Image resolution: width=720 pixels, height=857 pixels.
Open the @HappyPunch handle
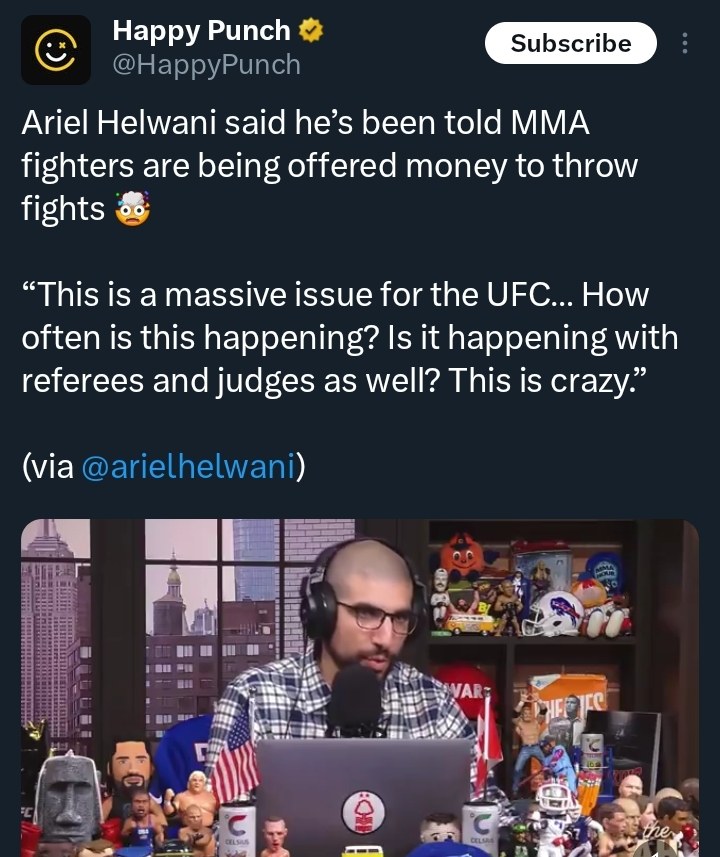pos(207,64)
